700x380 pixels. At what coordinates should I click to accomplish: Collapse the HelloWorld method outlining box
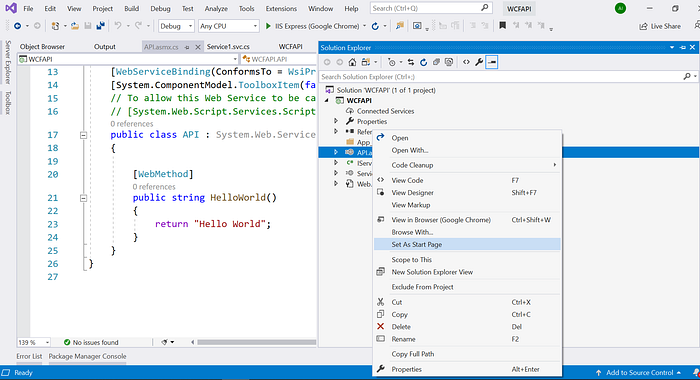coord(83,198)
